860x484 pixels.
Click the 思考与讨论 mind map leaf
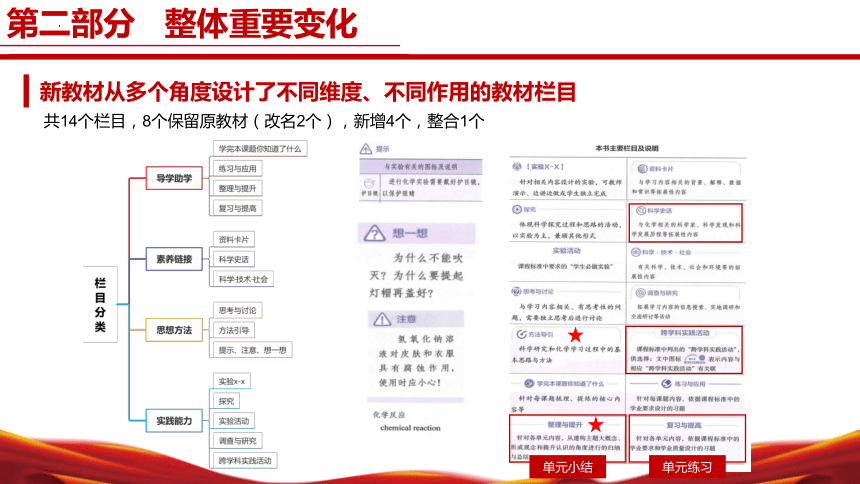point(237,310)
